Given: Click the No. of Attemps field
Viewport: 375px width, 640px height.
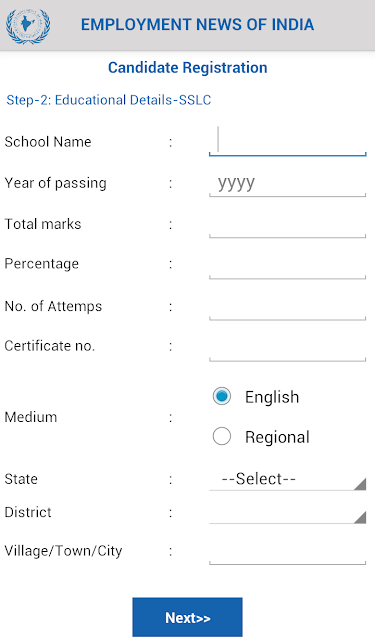Looking at the screenshot, I should point(287,306).
